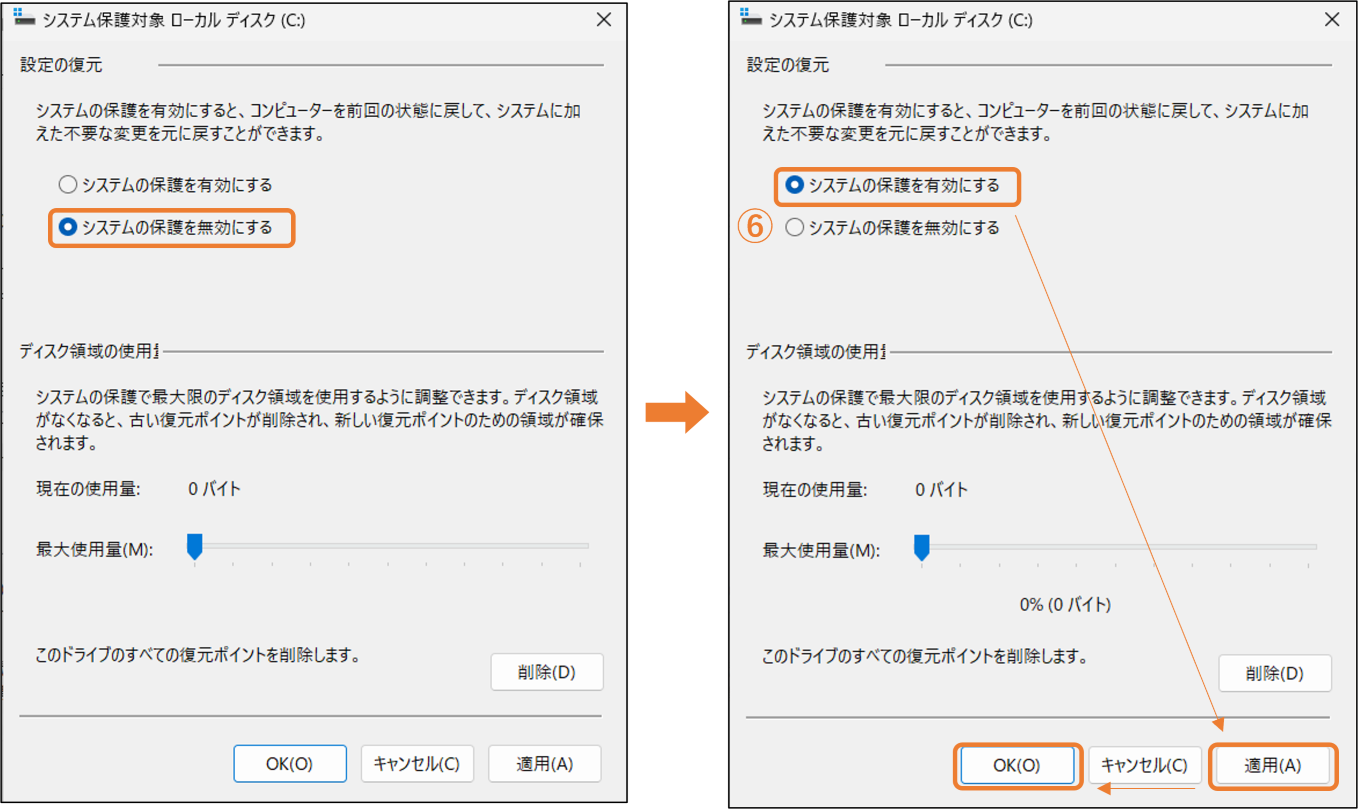Click the drive icon in right dialog title bar
The height and width of the screenshot is (809, 1358).
pyautogui.click(x=751, y=17)
